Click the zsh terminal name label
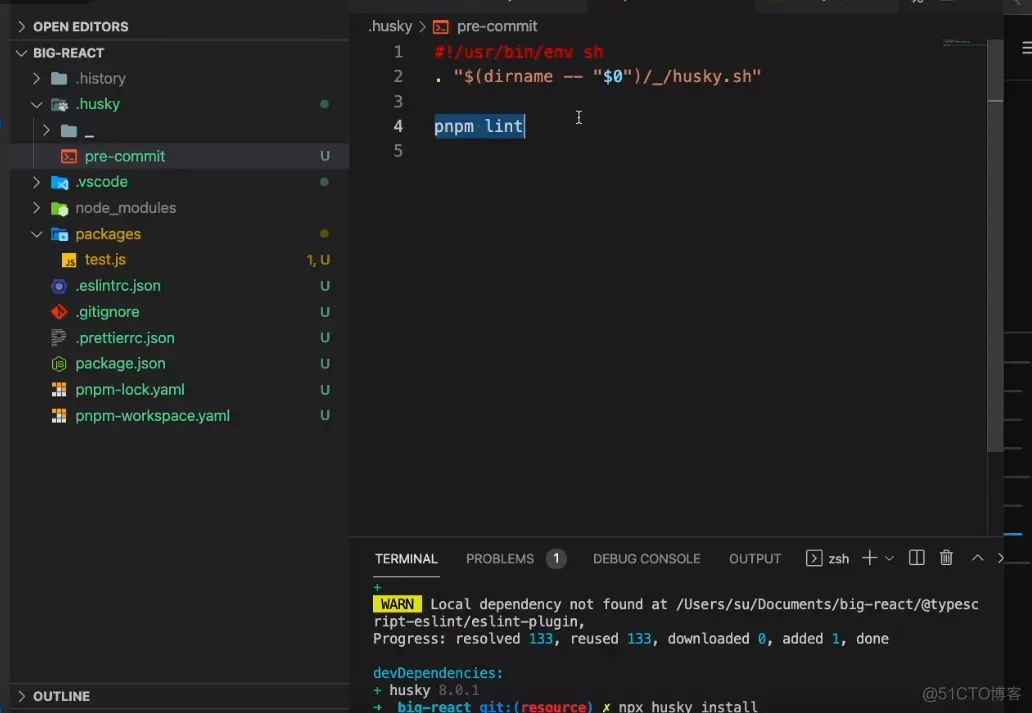1032x713 pixels. [838, 559]
